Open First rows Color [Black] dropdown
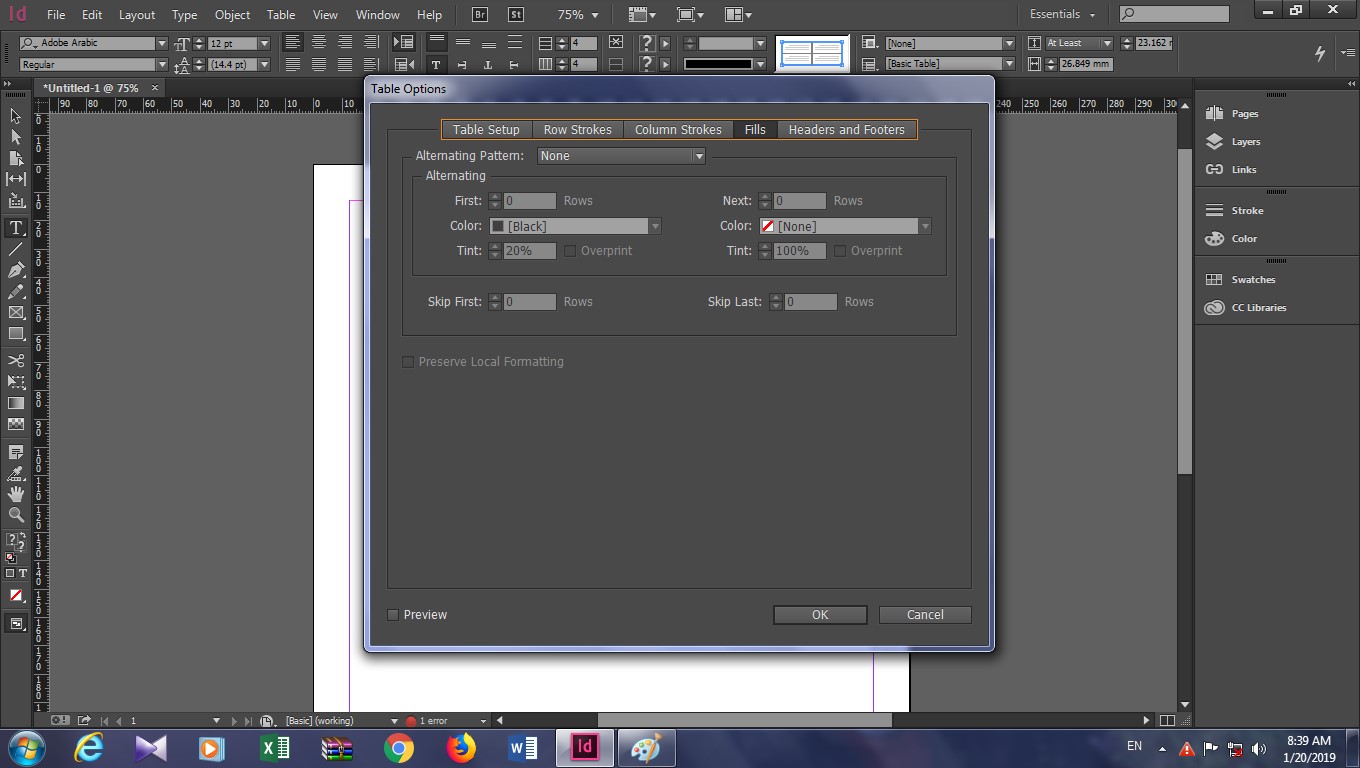The height and width of the screenshot is (768, 1360). (x=575, y=227)
